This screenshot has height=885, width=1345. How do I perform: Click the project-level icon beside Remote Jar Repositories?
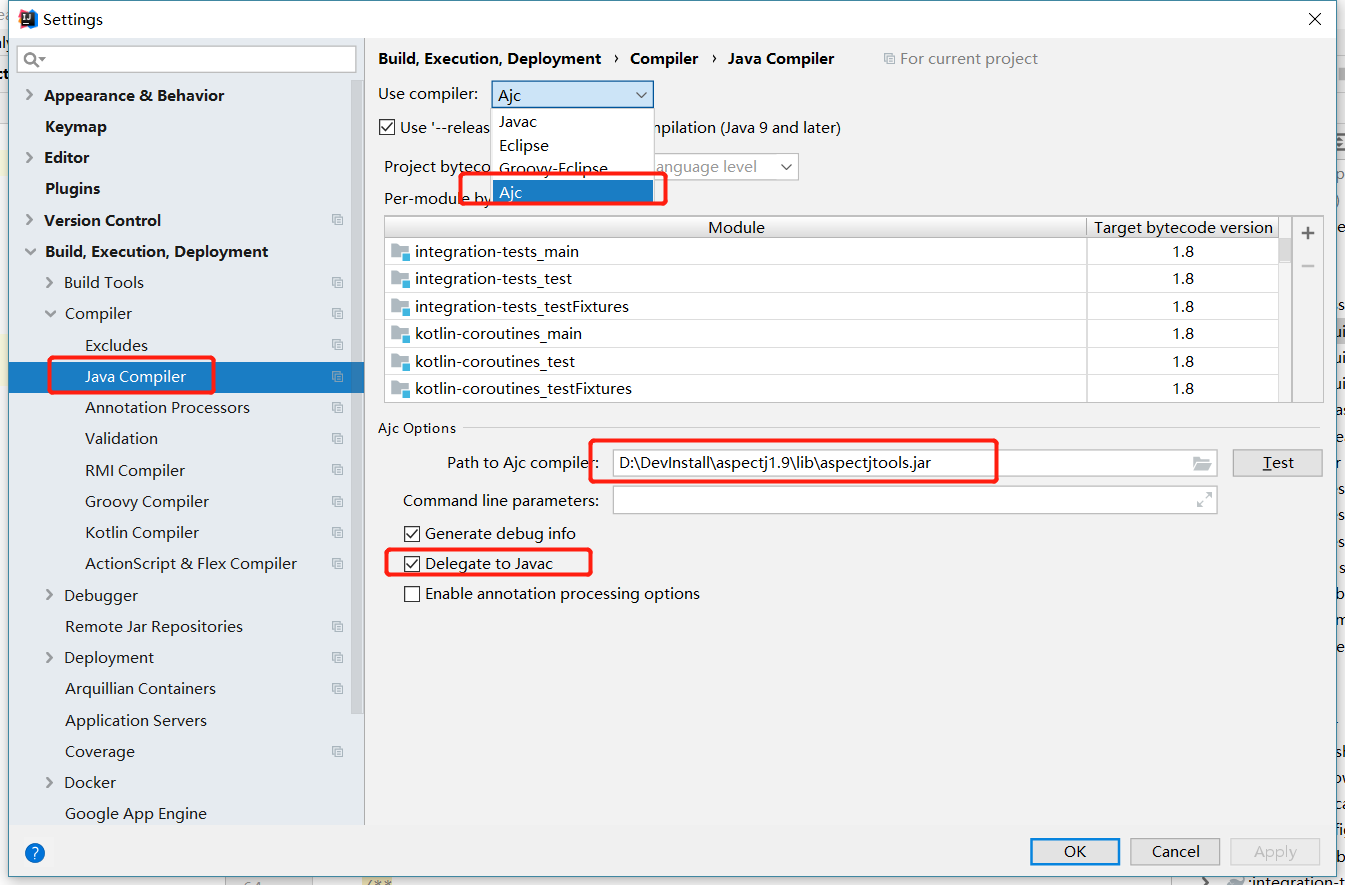coord(337,627)
